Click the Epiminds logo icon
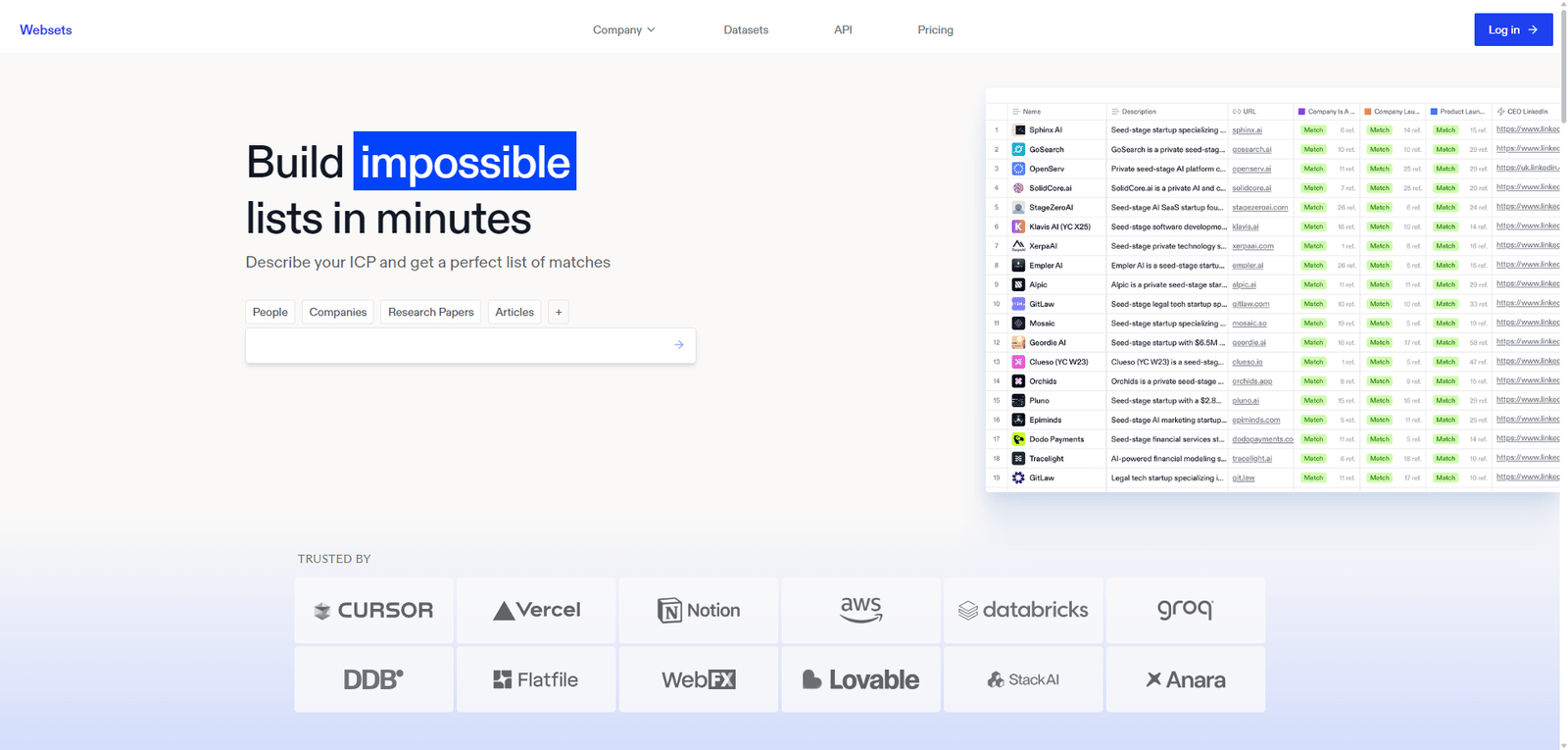Screen dimensions: 1568x750 (x=1018, y=420)
